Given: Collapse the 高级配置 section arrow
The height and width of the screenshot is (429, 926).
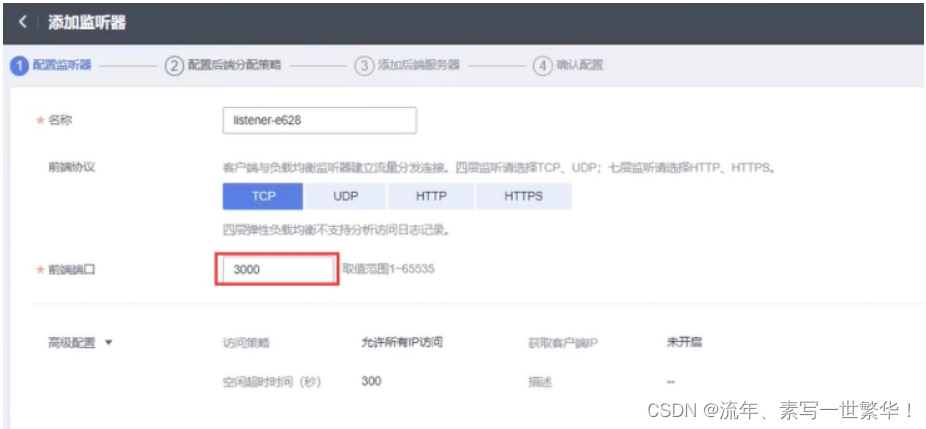Looking at the screenshot, I should pos(108,343).
